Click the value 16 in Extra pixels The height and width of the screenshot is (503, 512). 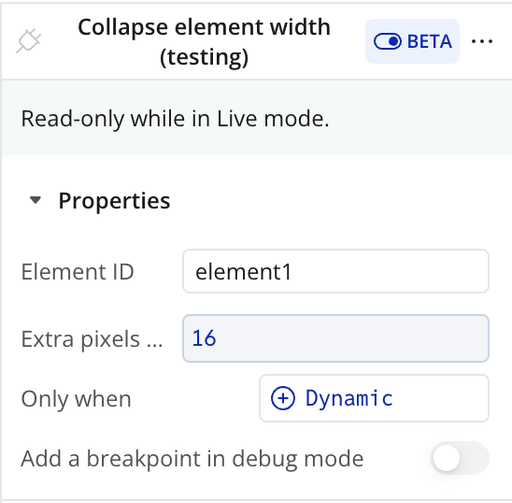(204, 338)
